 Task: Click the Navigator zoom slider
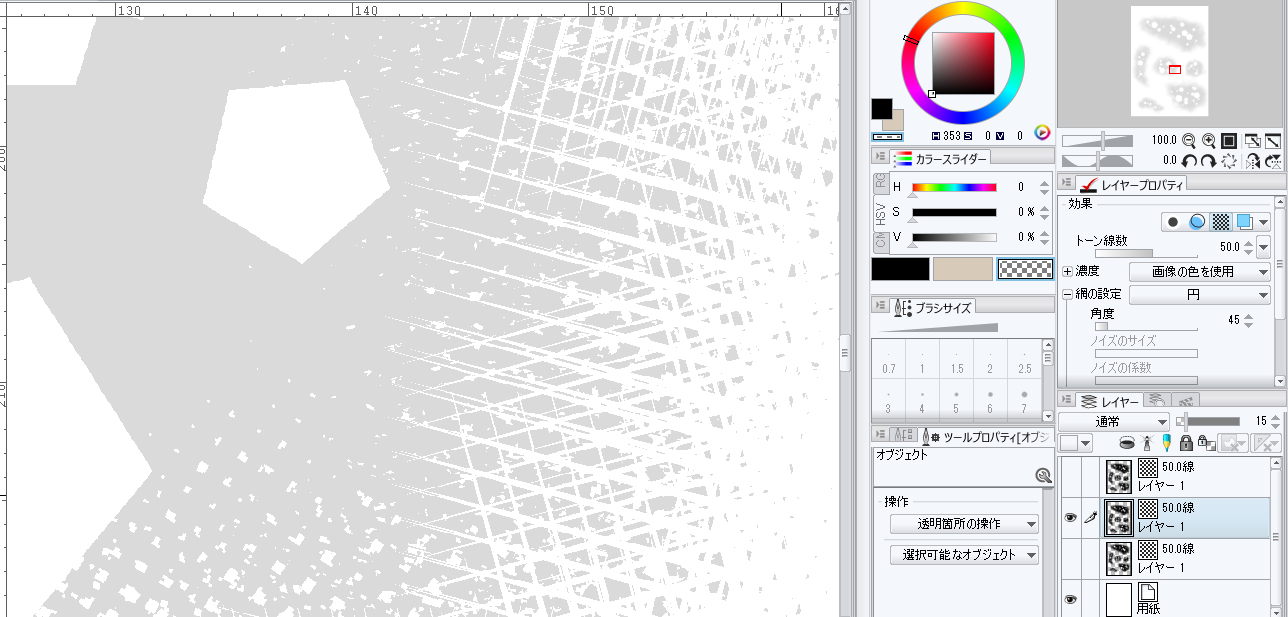click(x=1097, y=141)
